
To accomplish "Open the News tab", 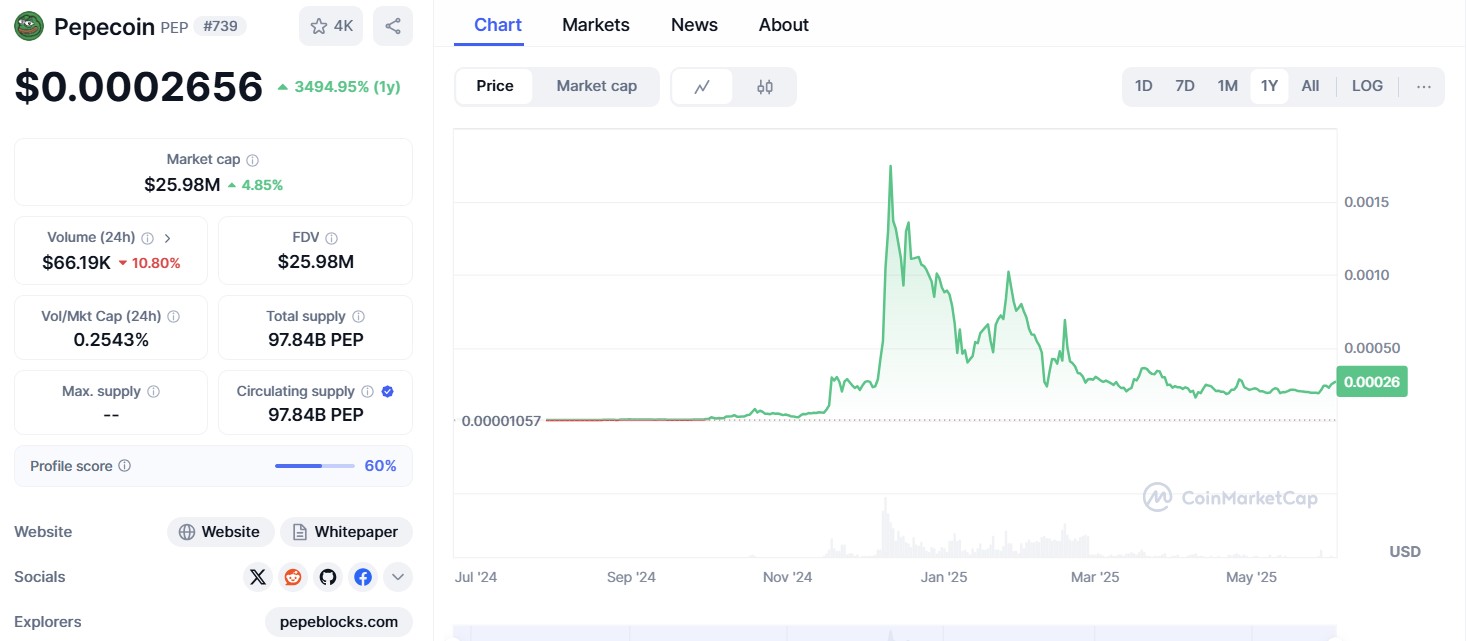I will (x=694, y=24).
